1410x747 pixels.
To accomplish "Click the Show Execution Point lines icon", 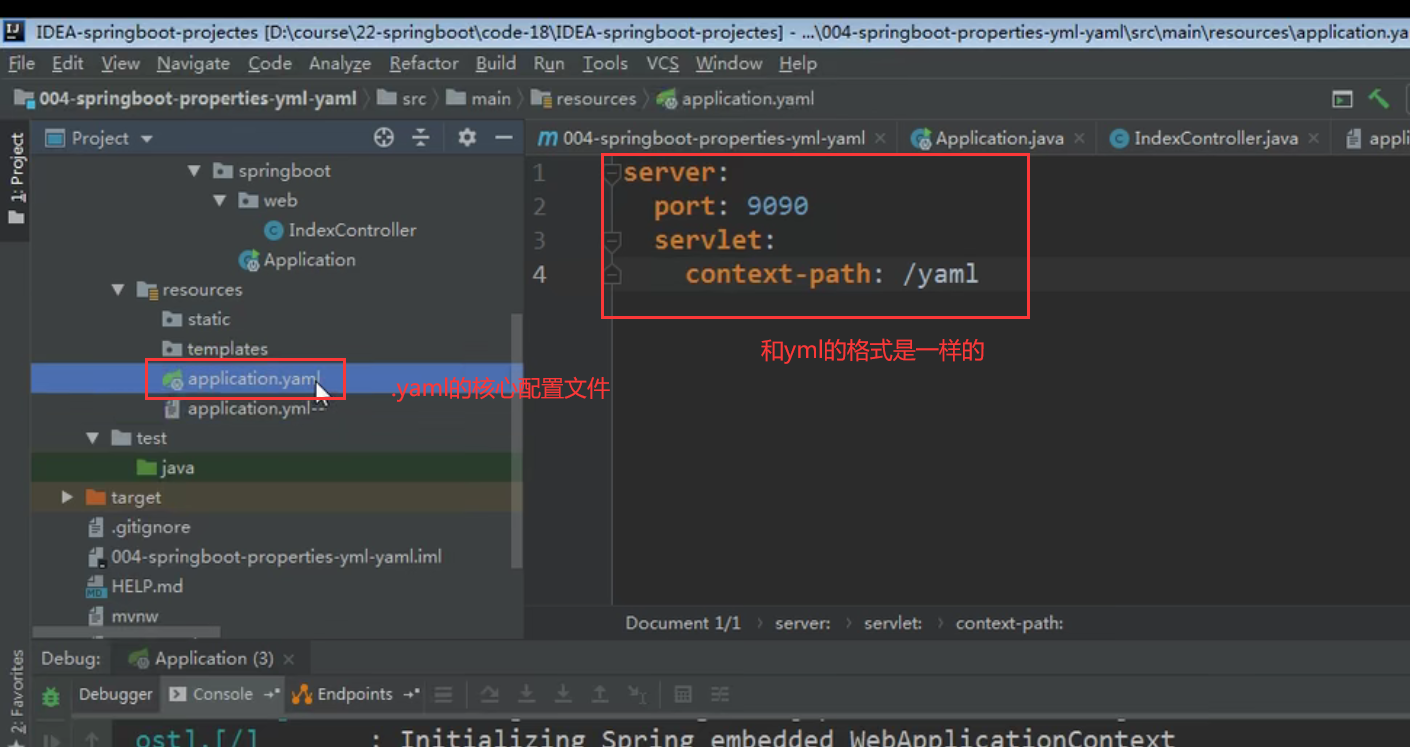I will (x=444, y=694).
